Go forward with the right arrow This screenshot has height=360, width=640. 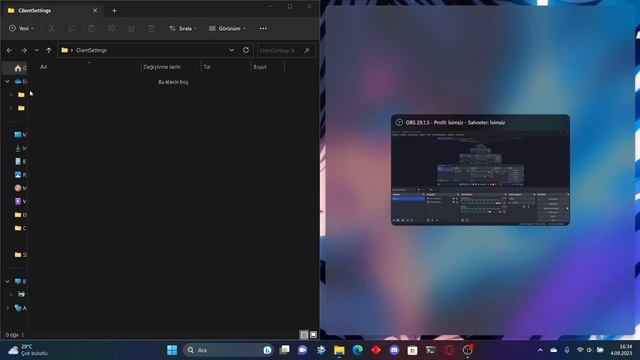24,50
